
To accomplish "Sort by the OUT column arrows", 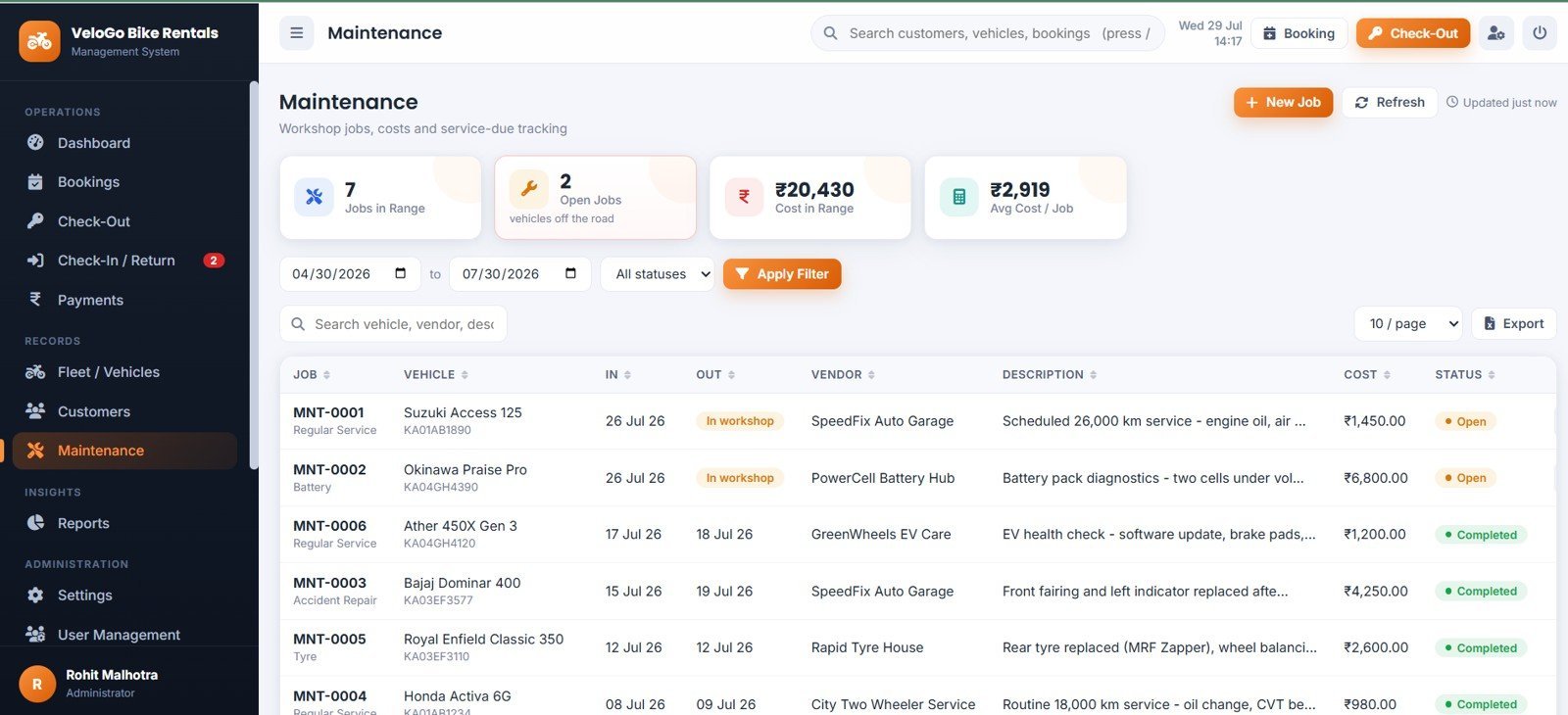I will point(731,375).
